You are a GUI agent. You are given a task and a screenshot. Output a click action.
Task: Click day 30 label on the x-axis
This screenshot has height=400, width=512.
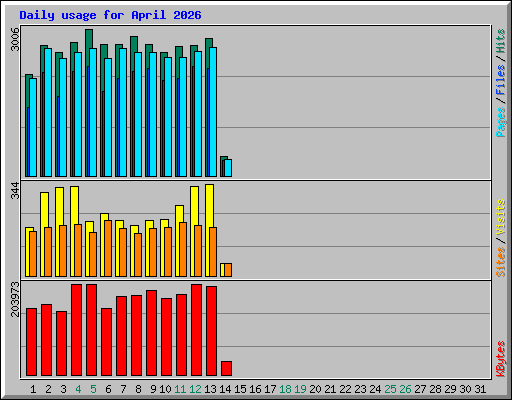(x=465, y=389)
